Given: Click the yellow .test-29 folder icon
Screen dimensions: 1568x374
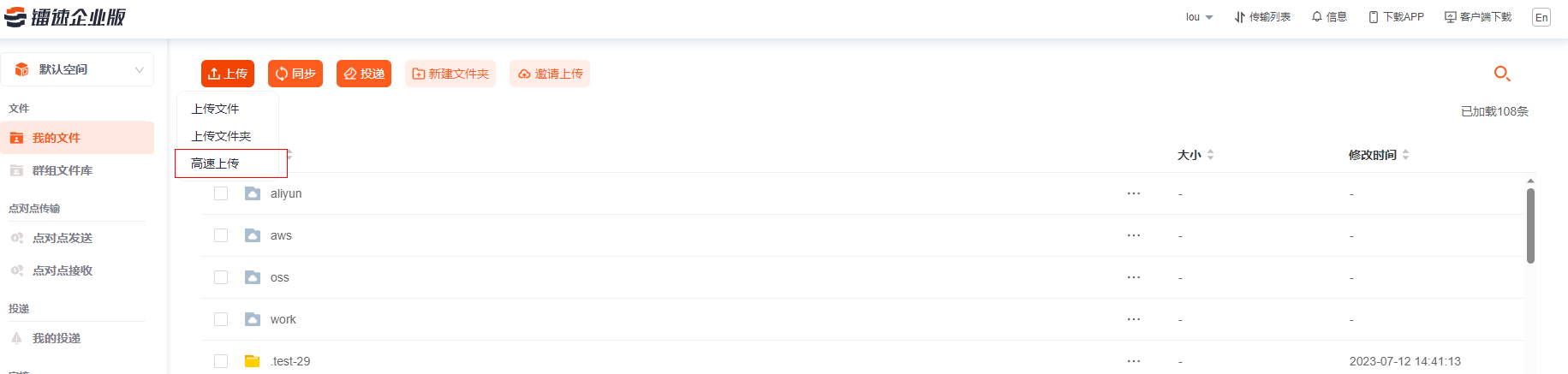Looking at the screenshot, I should [253, 361].
